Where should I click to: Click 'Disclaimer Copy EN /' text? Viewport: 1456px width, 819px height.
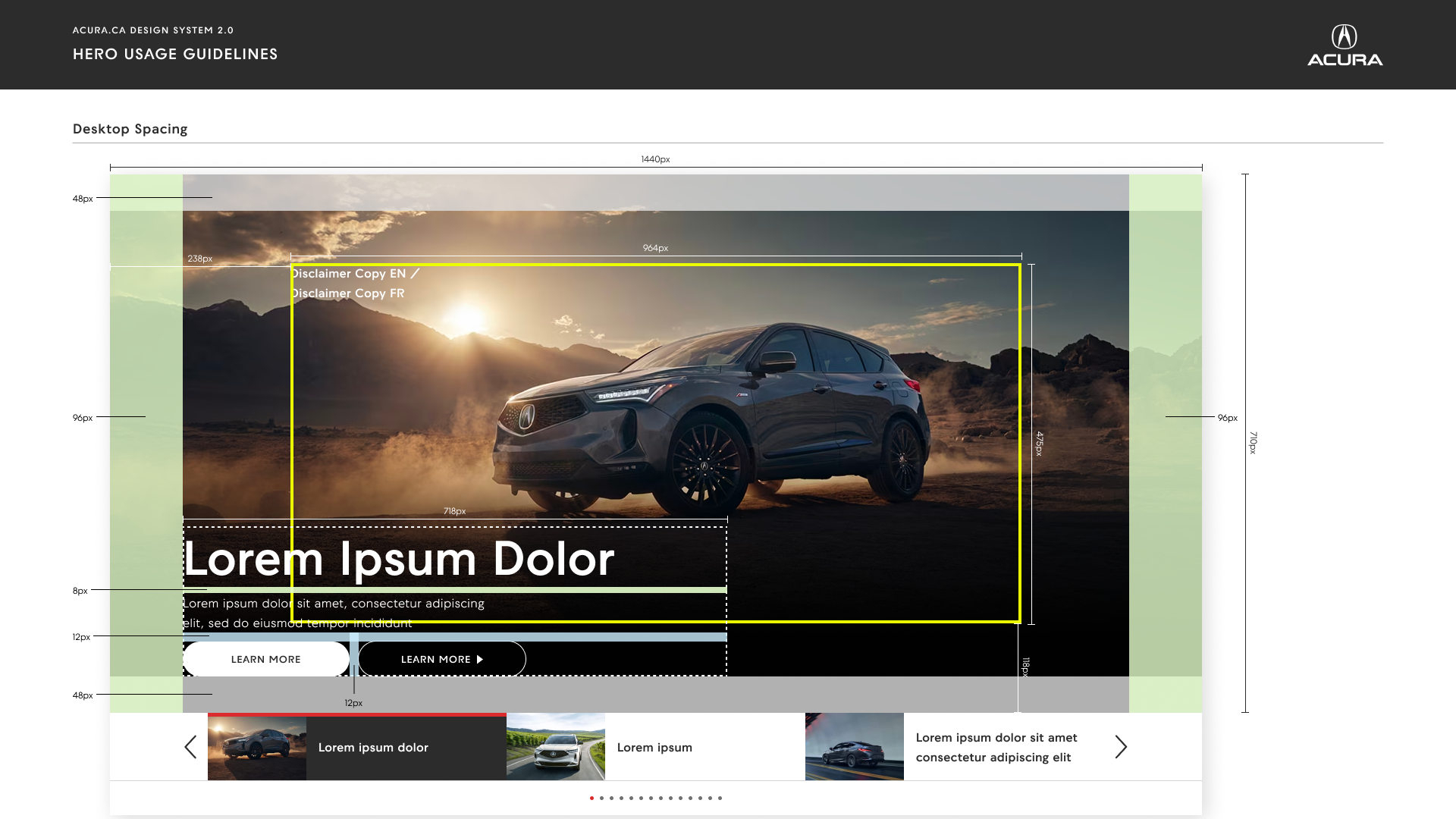pos(355,274)
